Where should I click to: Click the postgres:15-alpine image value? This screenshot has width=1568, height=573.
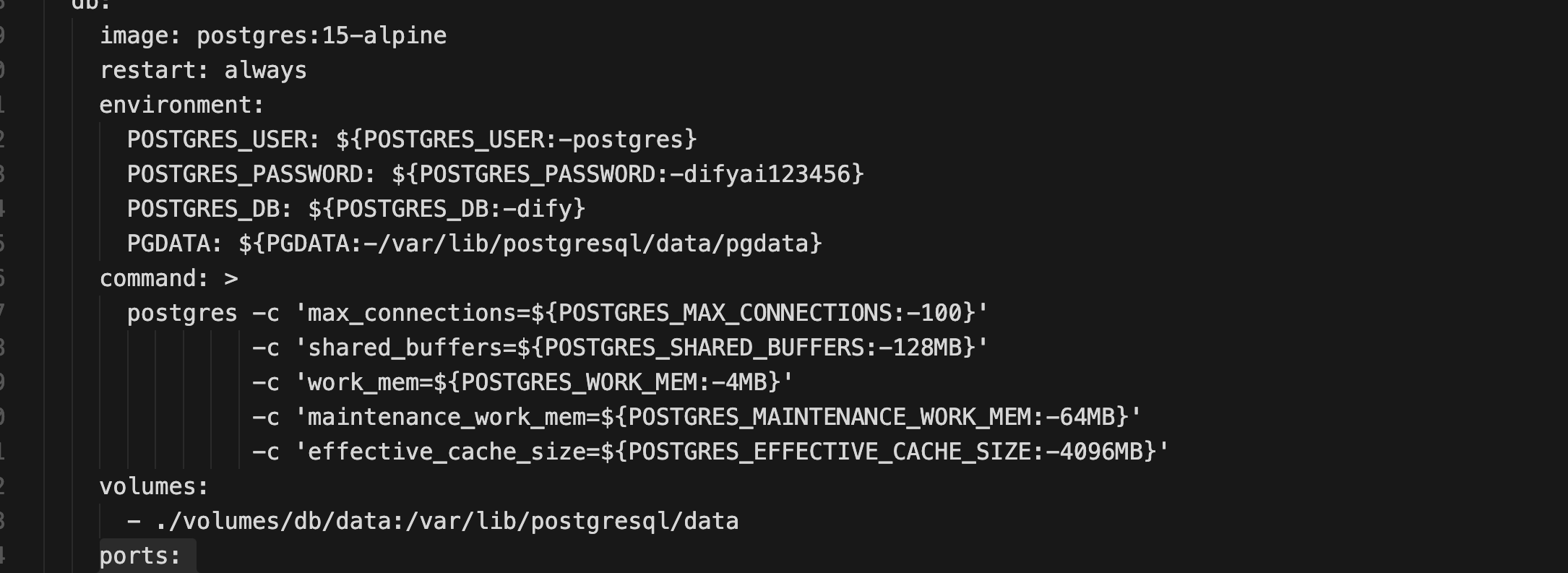coord(322,35)
